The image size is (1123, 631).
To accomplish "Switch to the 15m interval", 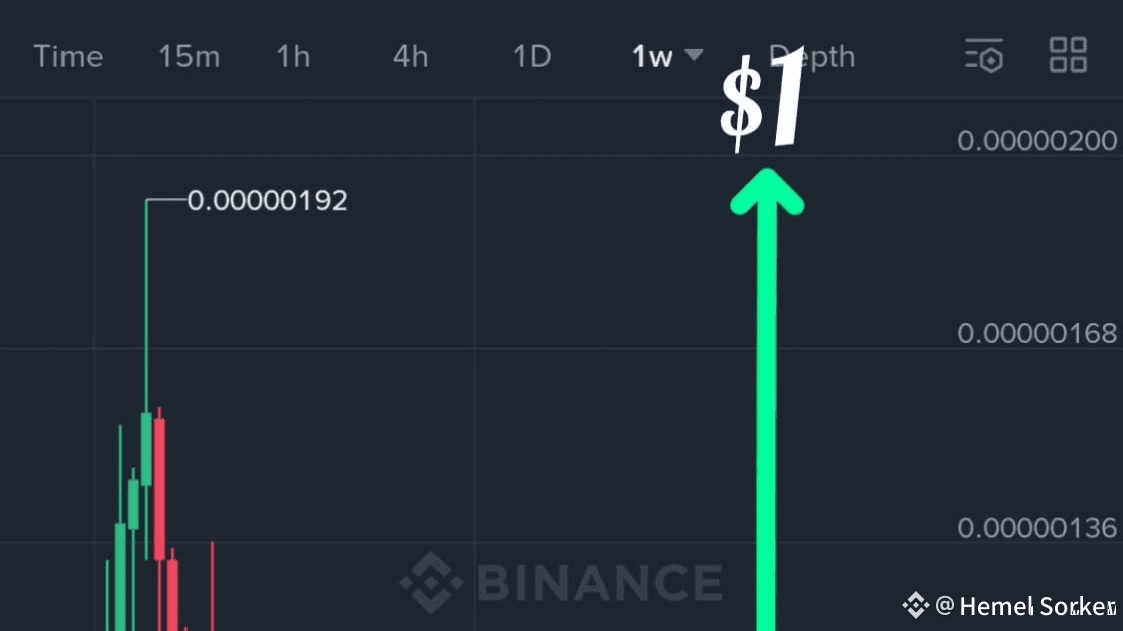I will pos(188,56).
